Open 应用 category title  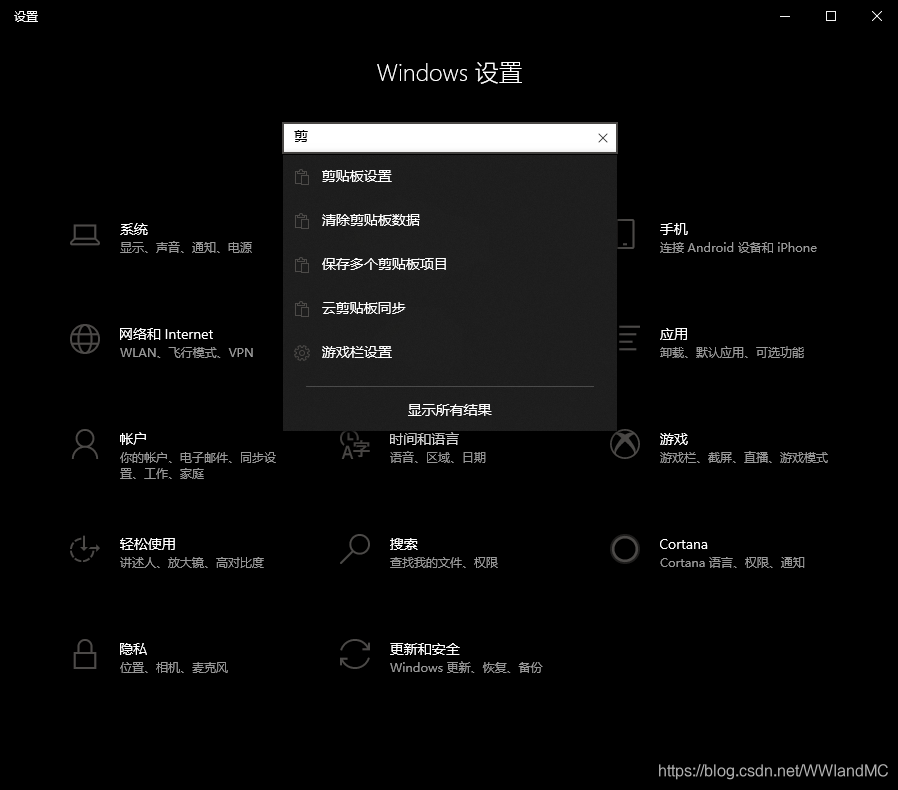point(674,335)
